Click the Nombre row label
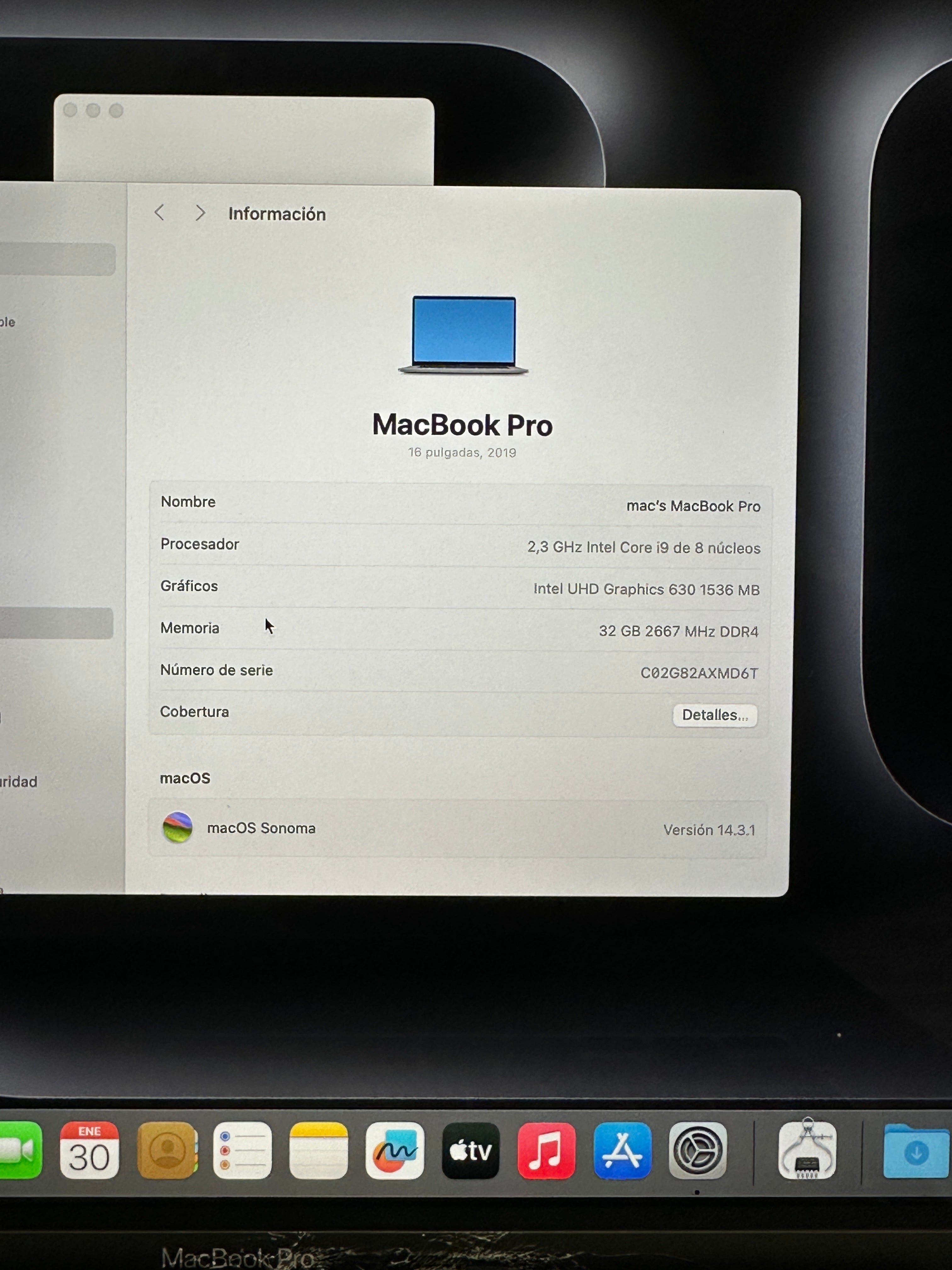The image size is (952, 1270). point(188,502)
